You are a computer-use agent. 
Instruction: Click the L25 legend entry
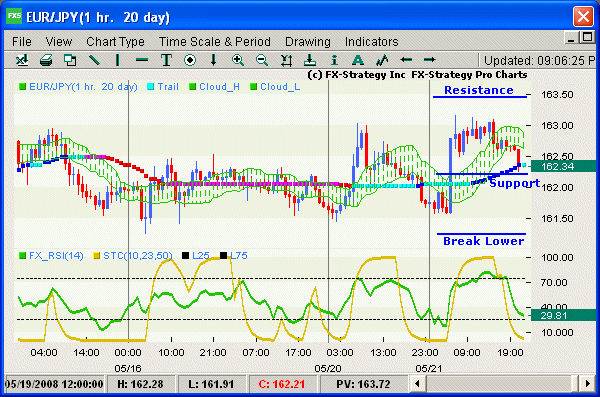click(196, 255)
